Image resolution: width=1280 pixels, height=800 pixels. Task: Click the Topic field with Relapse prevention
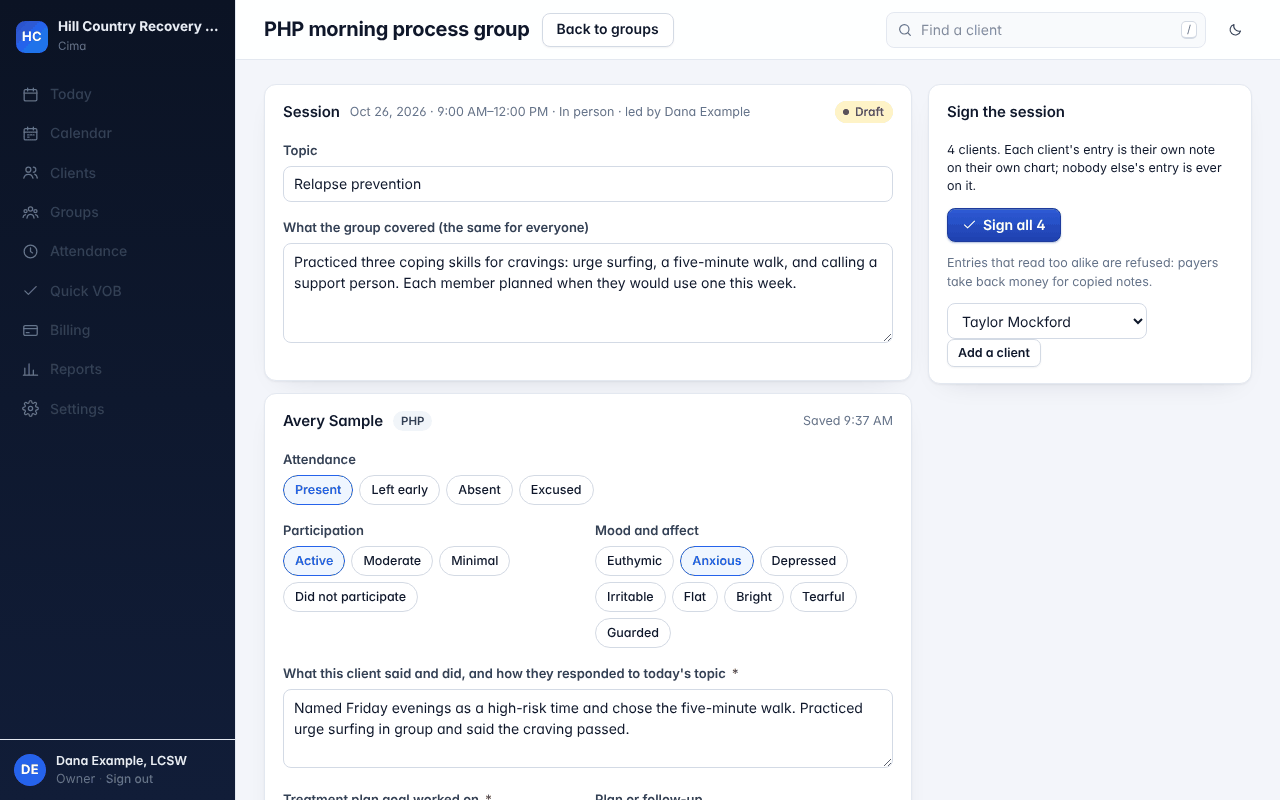(588, 184)
